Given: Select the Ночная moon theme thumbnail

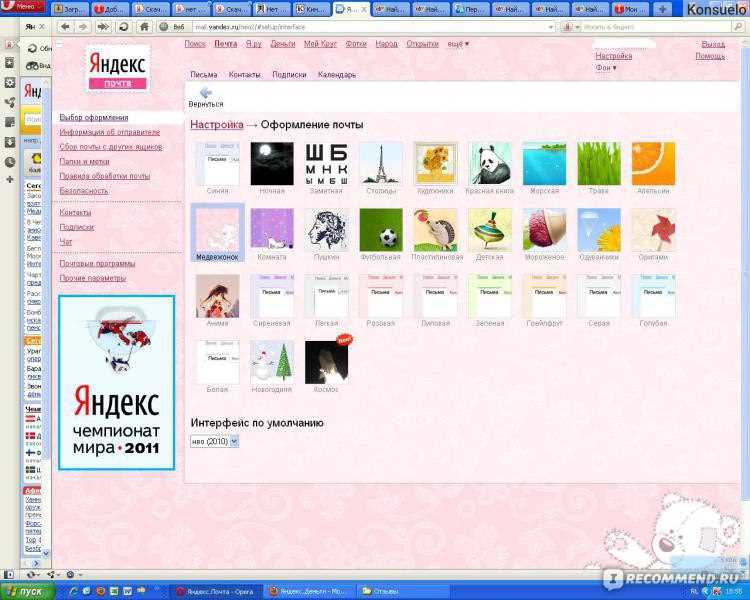Looking at the screenshot, I should (272, 163).
